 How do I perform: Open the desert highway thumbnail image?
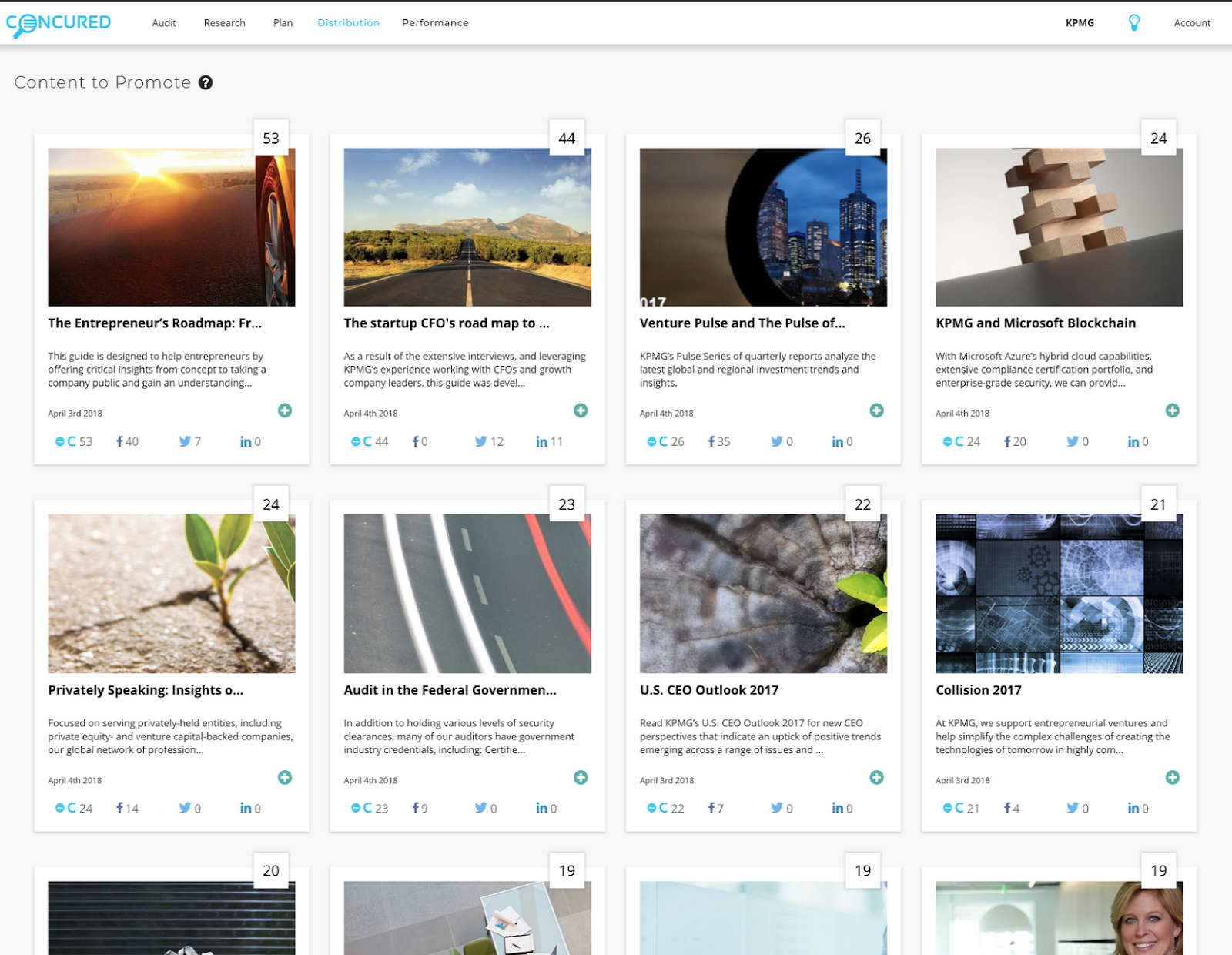(x=467, y=227)
